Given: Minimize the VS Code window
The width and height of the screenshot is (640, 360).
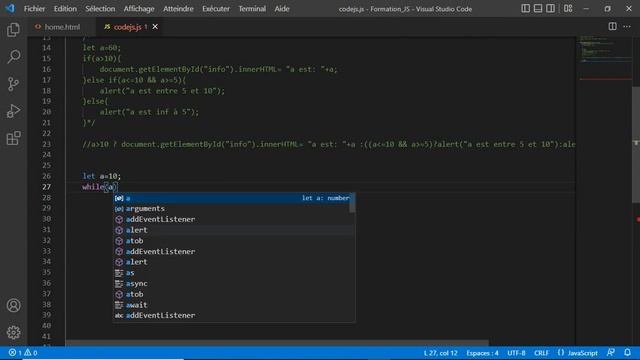Looking at the screenshot, I should (586, 9).
